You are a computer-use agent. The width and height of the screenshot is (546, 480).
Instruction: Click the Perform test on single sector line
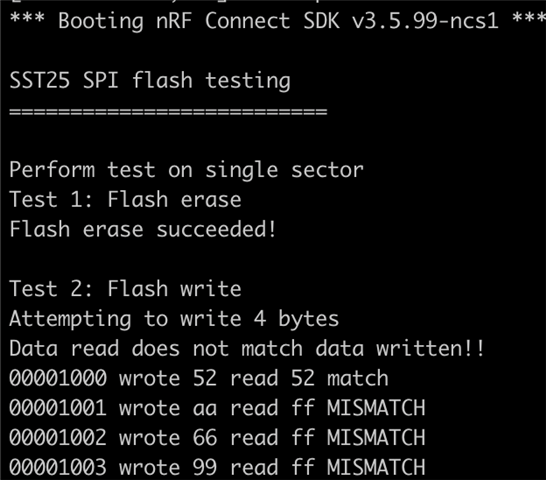[x=187, y=170]
